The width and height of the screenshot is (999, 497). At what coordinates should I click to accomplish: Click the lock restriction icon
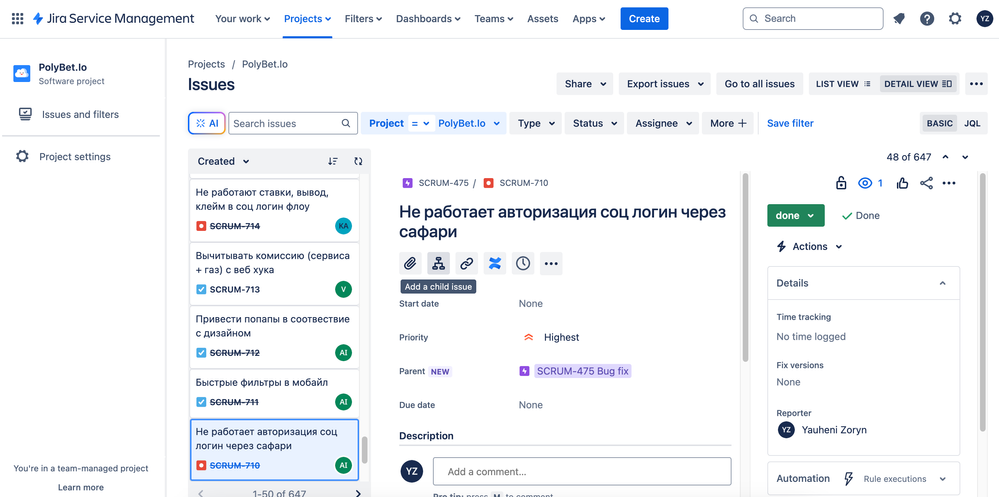pos(841,184)
